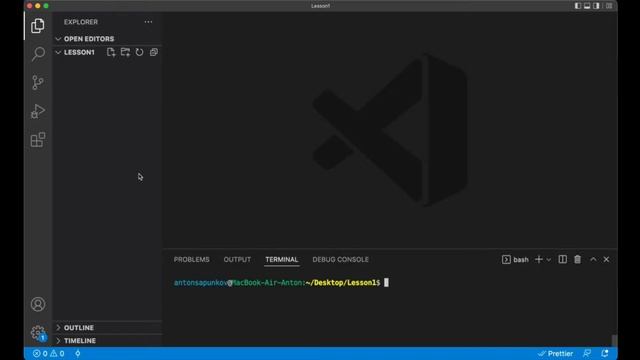Switch to the OUTPUT tab
This screenshot has height=360, width=640.
(x=237, y=260)
